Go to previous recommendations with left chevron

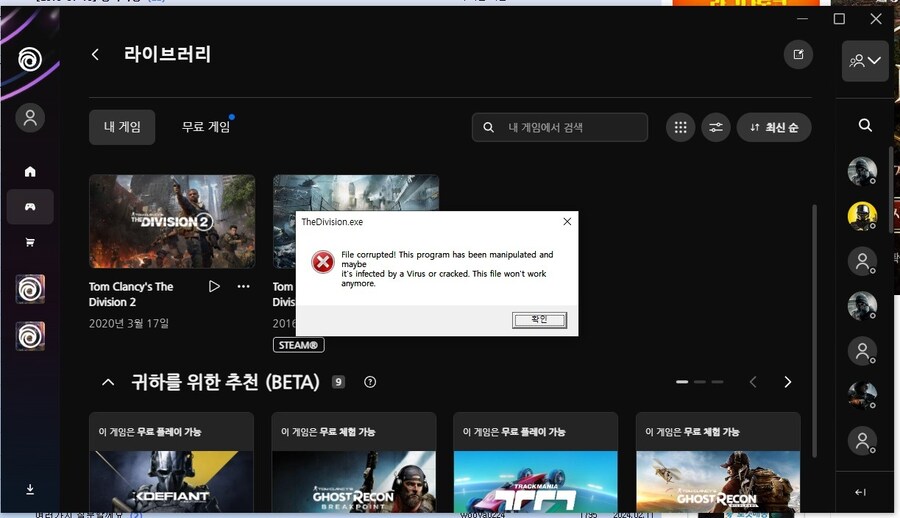pyautogui.click(x=753, y=382)
